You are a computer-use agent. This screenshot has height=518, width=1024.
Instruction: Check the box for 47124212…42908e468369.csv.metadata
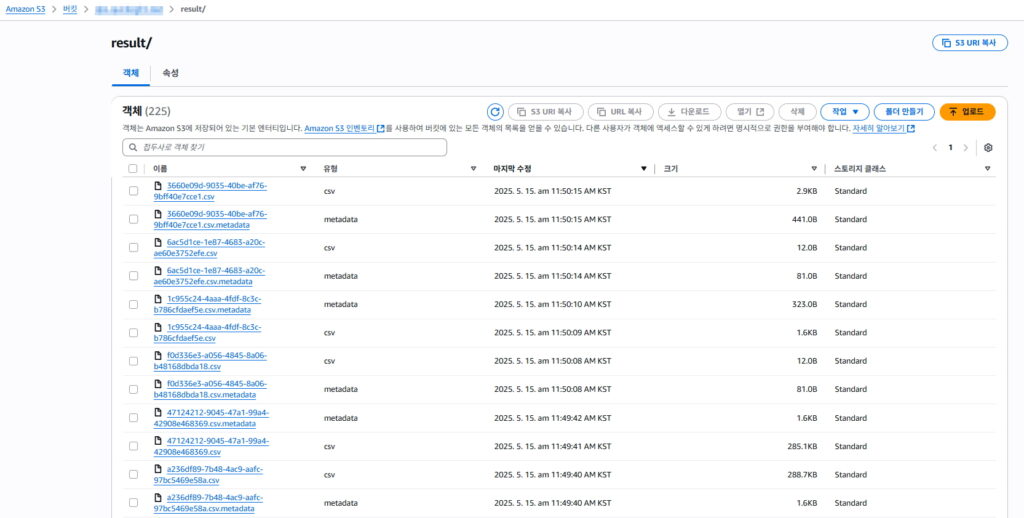pos(133,417)
